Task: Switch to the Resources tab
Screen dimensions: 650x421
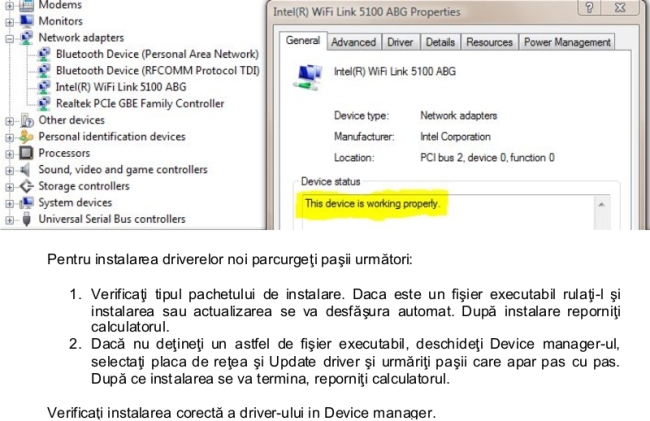Action: (x=489, y=42)
